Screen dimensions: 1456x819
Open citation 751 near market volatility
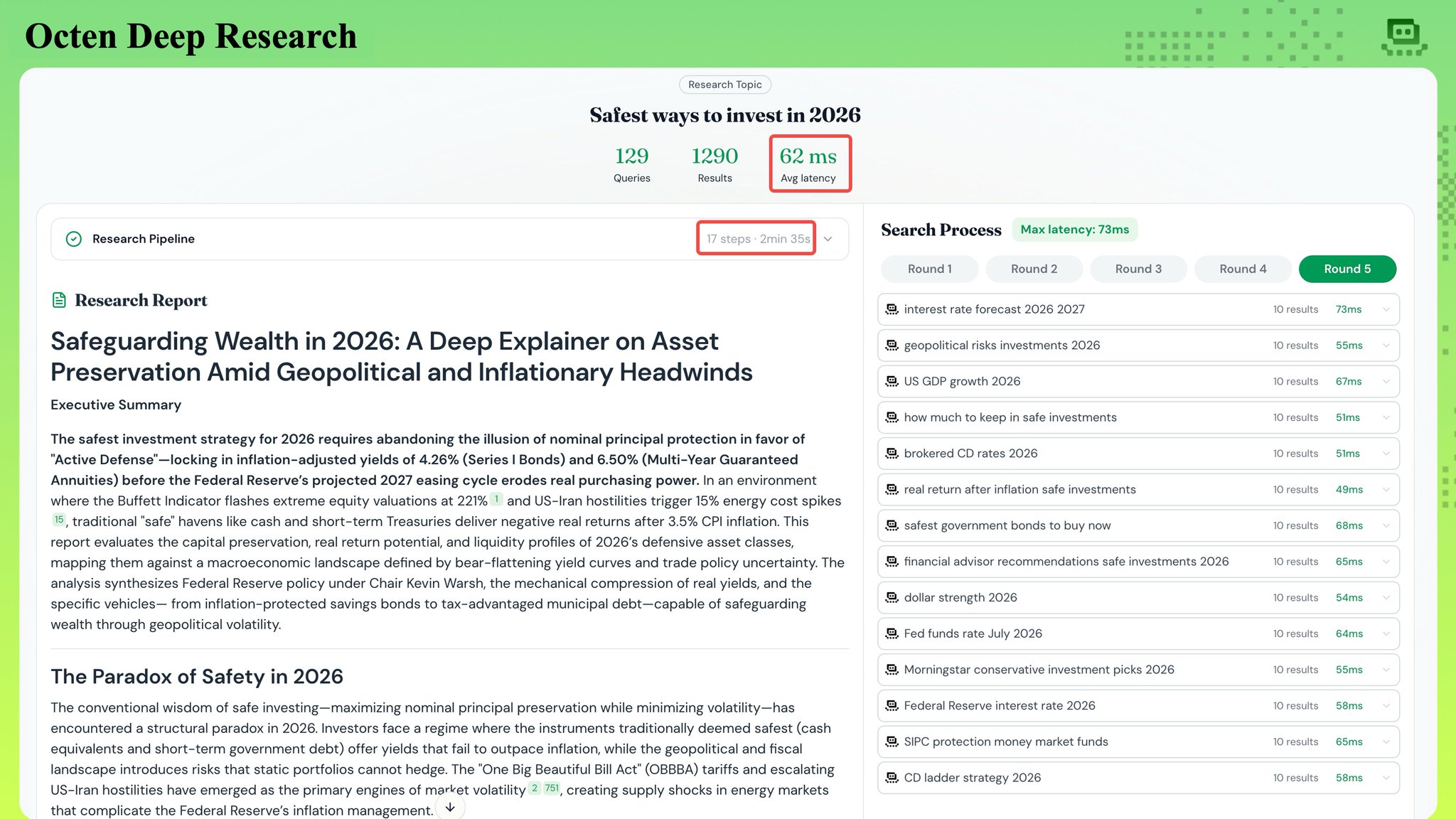[x=552, y=788]
